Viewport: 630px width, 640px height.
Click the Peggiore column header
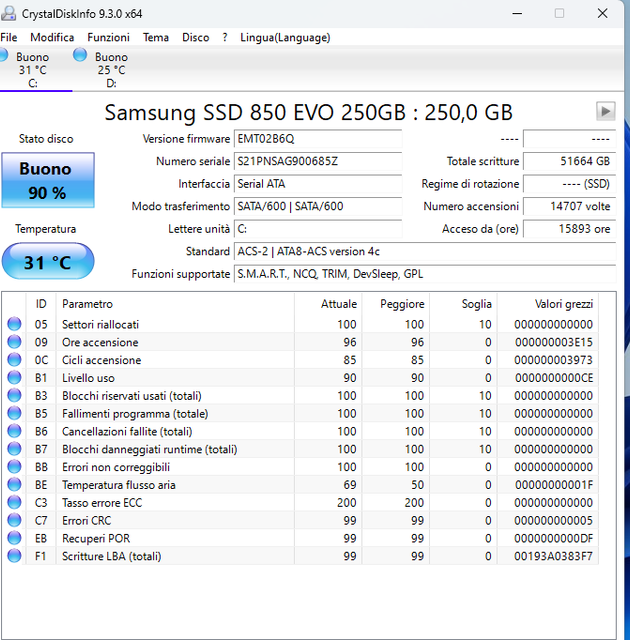pyautogui.click(x=396, y=304)
